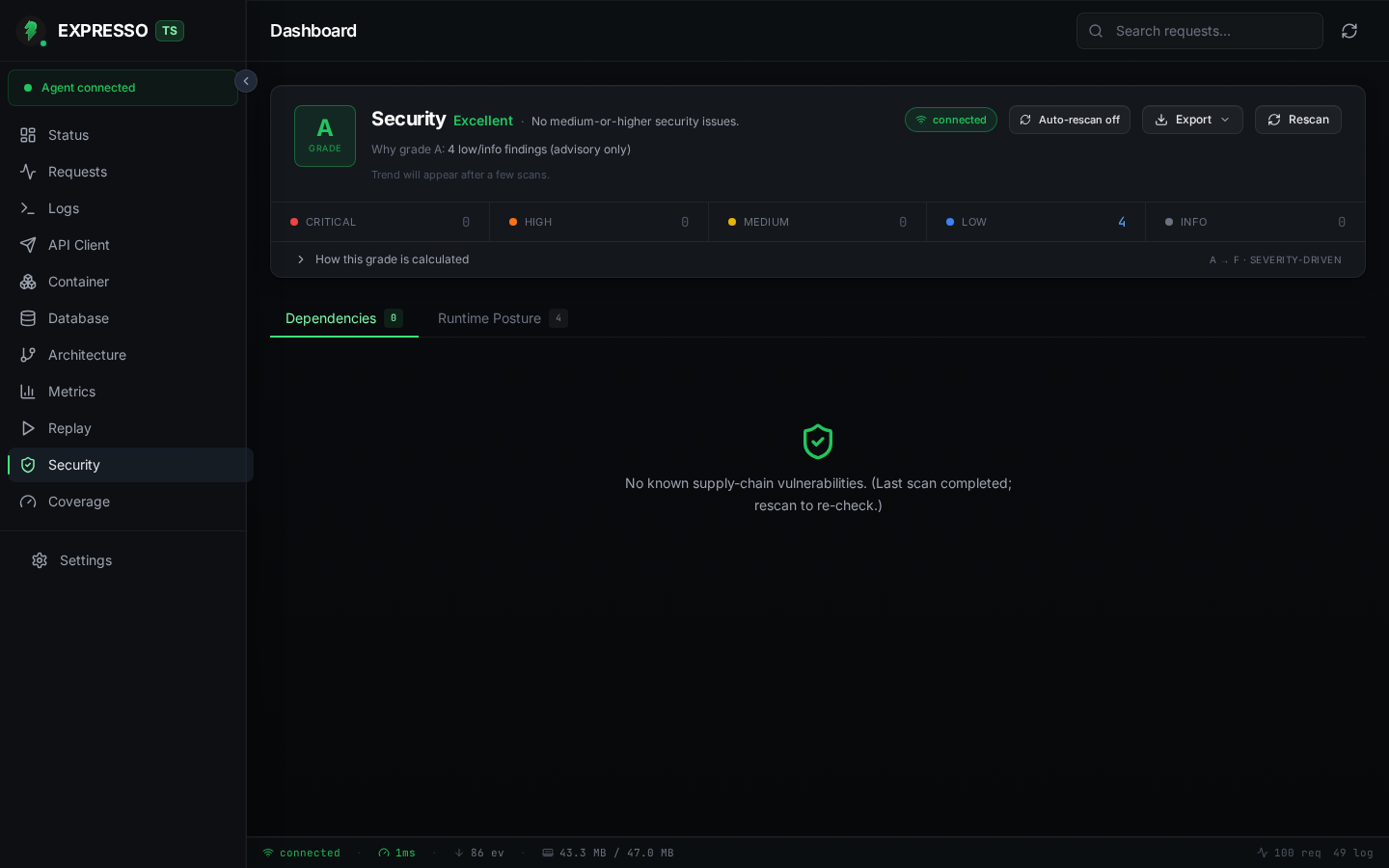
Task: Click the search magnifier icon
Action: tap(1096, 31)
